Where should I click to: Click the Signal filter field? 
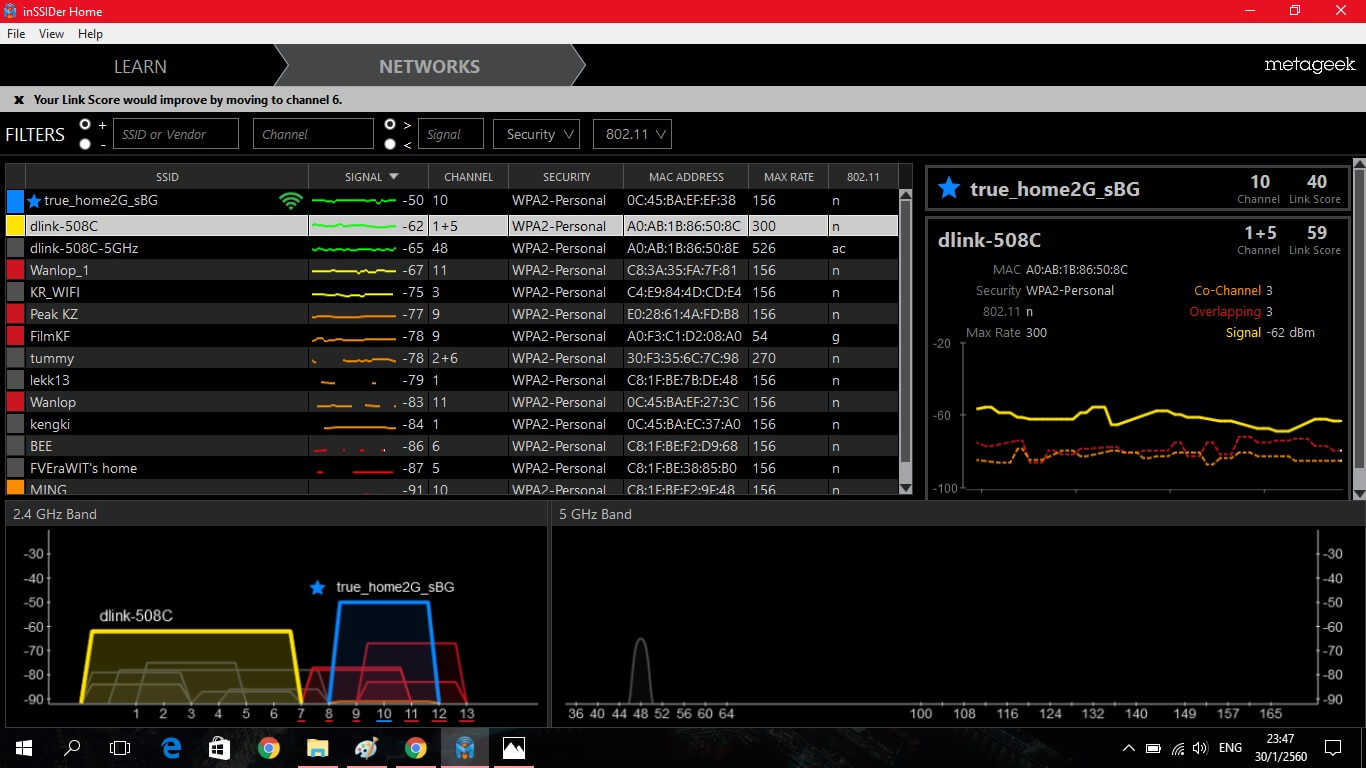(x=451, y=134)
